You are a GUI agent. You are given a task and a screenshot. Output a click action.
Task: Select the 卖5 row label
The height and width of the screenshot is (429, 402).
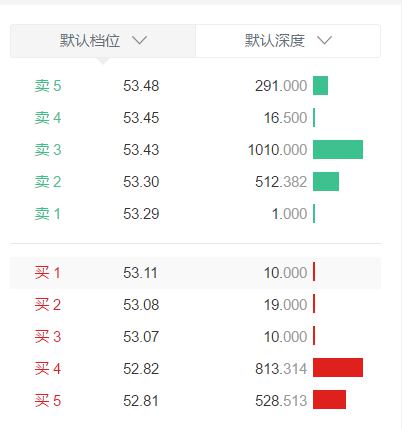(x=48, y=86)
